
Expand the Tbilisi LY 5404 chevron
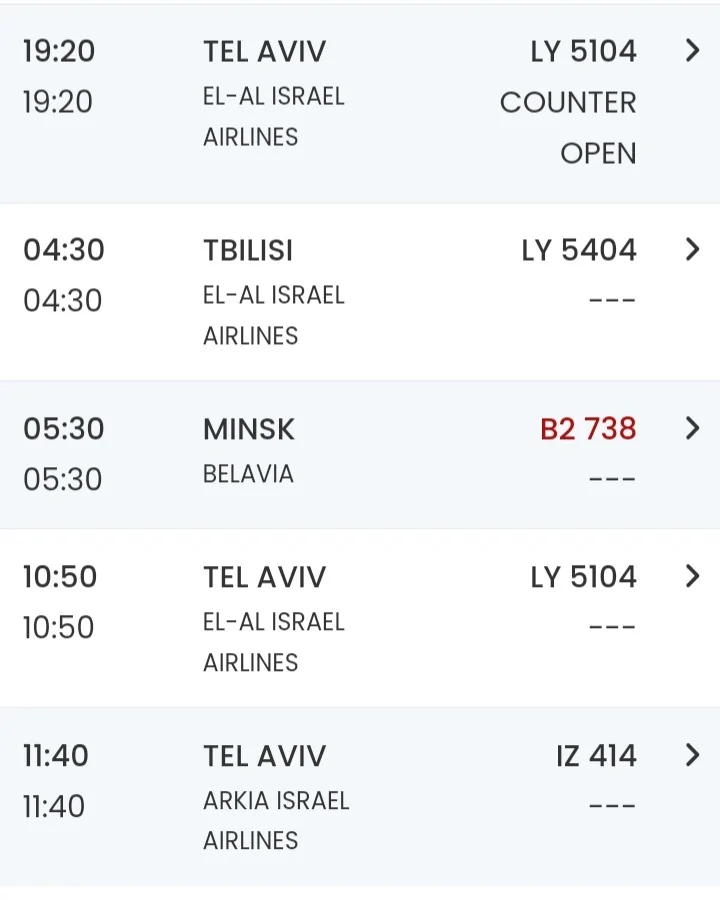coord(692,249)
